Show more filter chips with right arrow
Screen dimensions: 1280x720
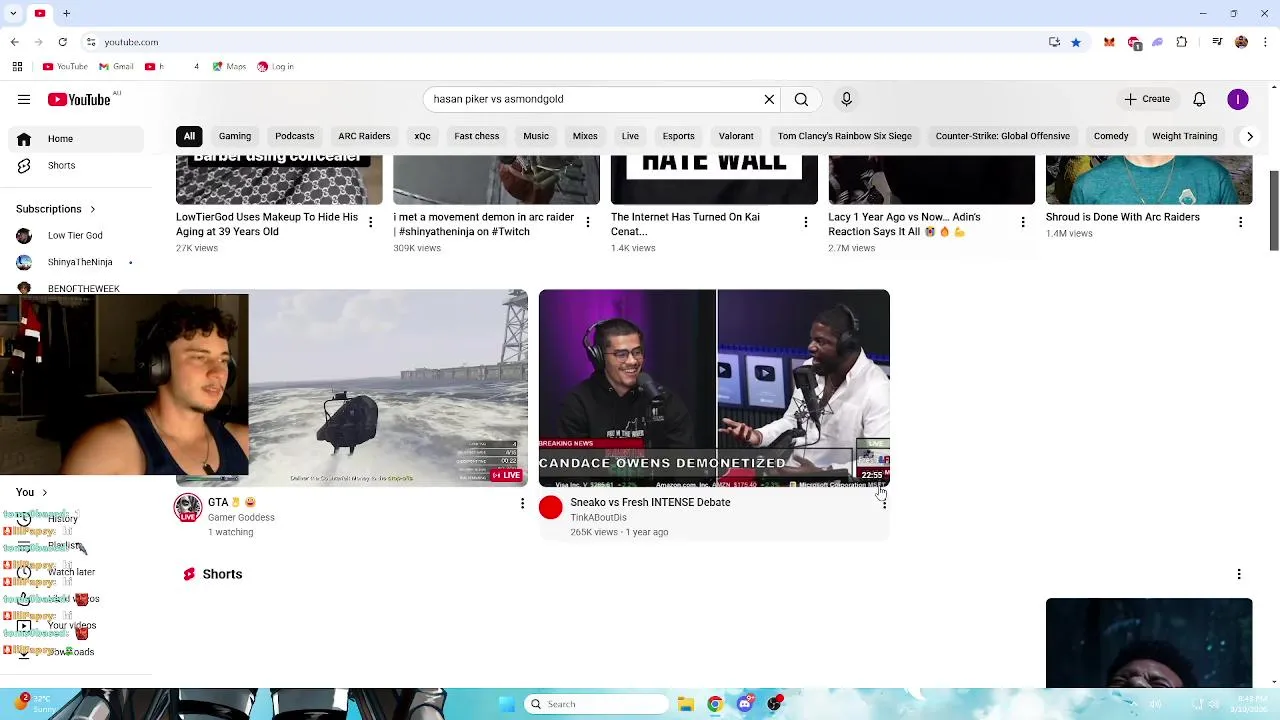[1250, 136]
